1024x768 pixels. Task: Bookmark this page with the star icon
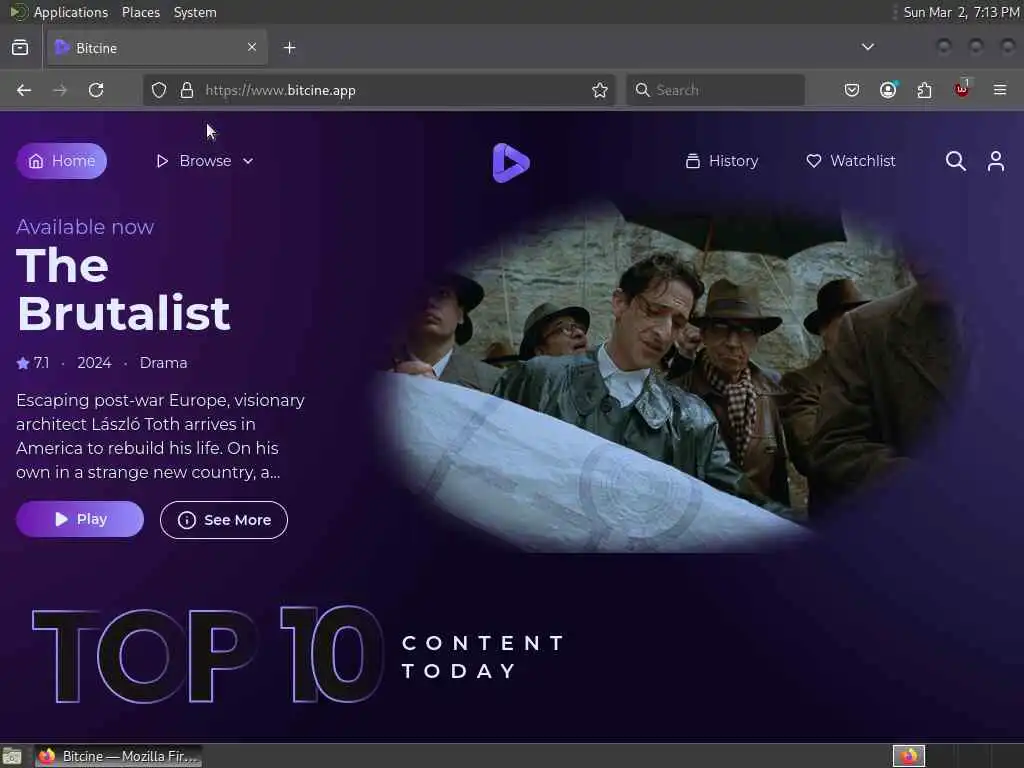point(600,90)
